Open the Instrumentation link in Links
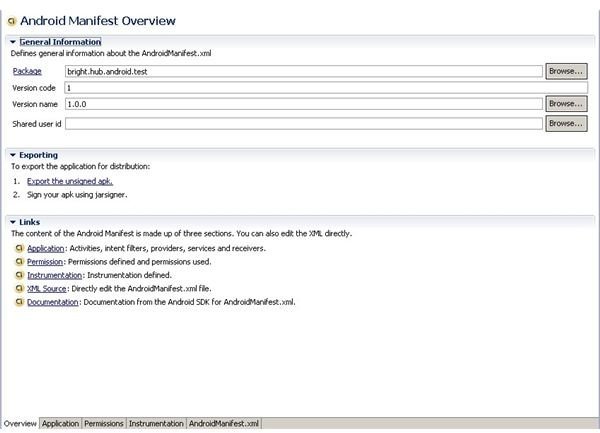Image resolution: width=600 pixels, height=433 pixels. (54, 275)
